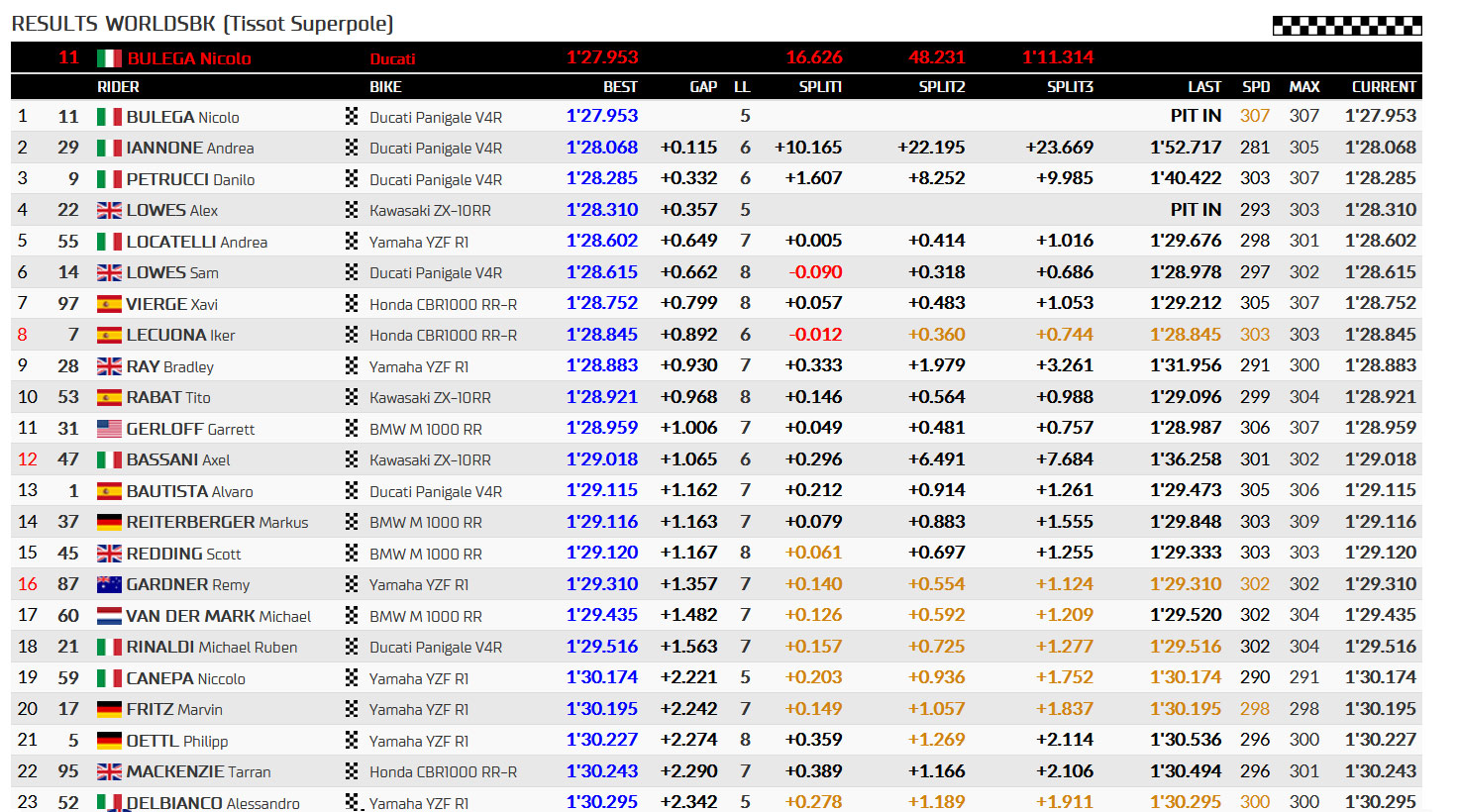The width and height of the screenshot is (1457, 812).
Task: Click header split time 48.231
Action: point(937,57)
